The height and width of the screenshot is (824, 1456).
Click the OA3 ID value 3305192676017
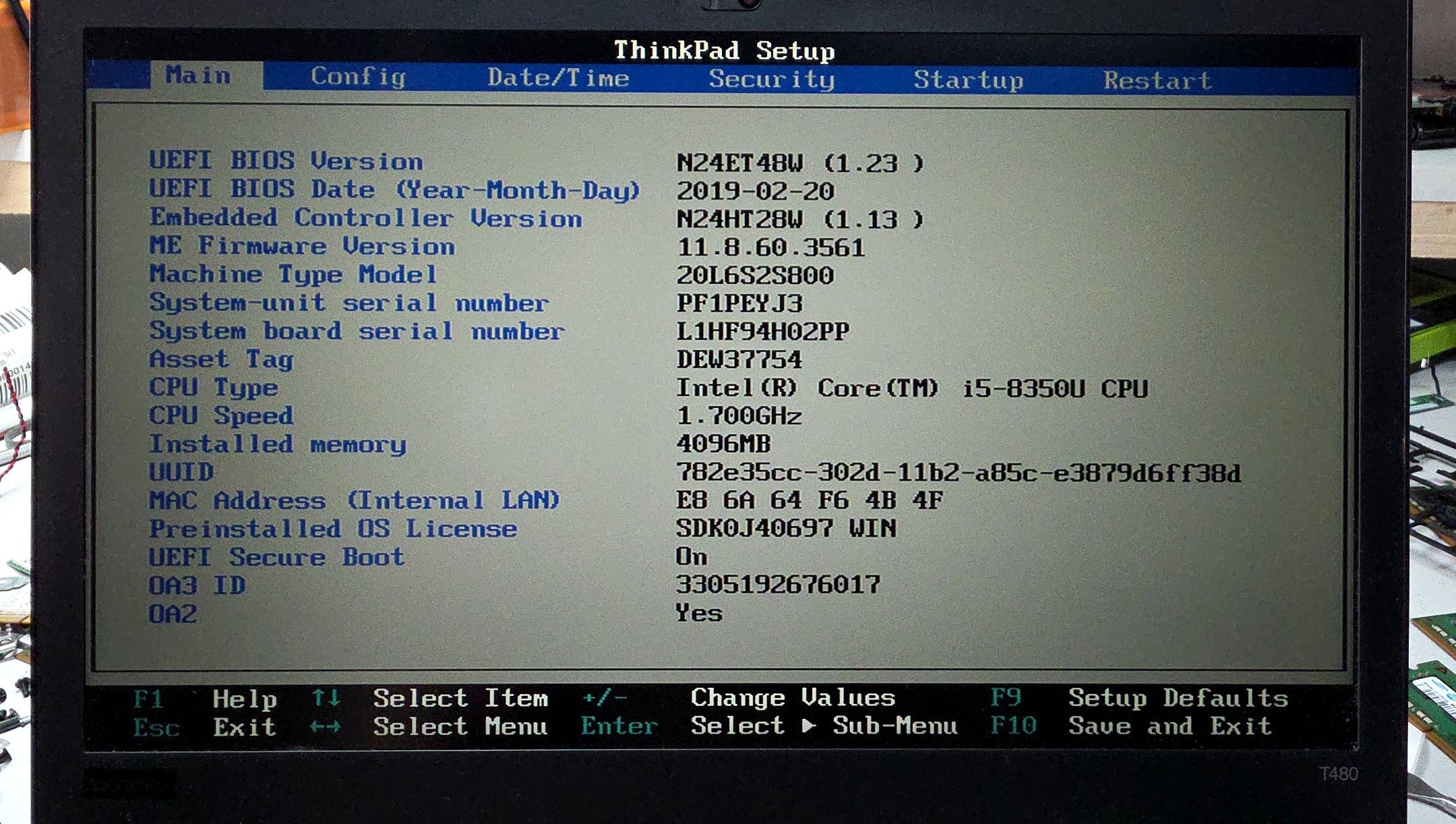[x=779, y=584]
